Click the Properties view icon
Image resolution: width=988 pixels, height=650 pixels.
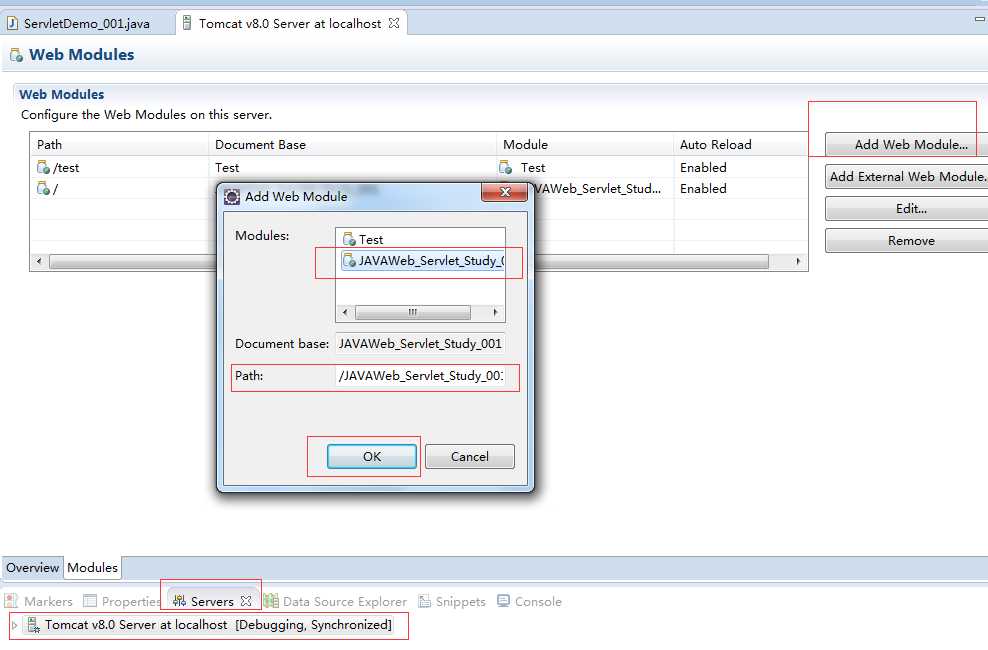tap(90, 601)
